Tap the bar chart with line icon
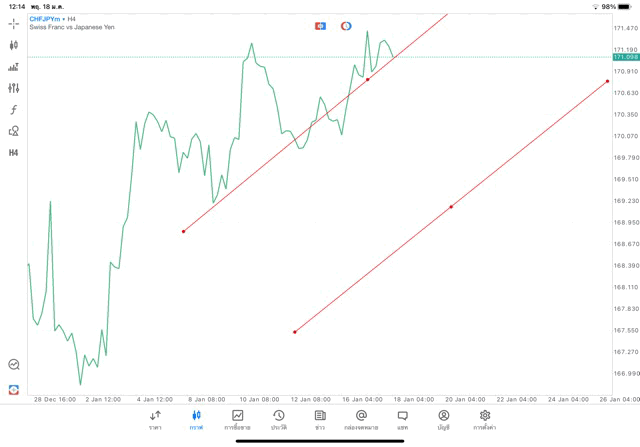 point(13,67)
